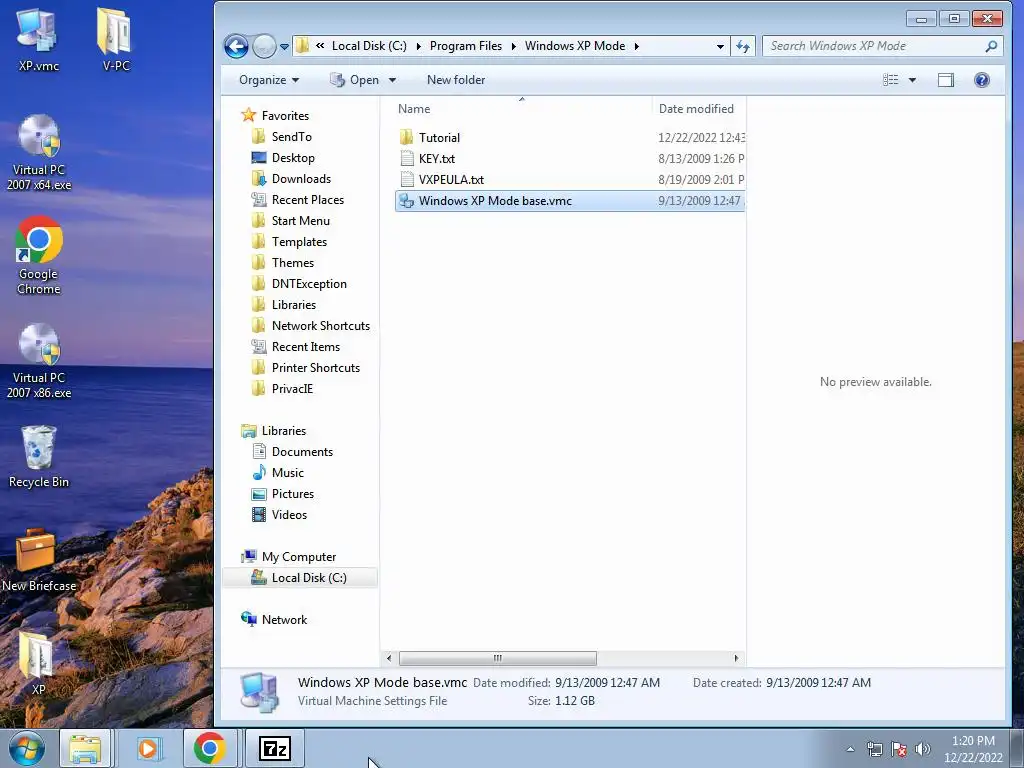1024x768 pixels.
Task: Show hidden system tray icons
Action: point(850,750)
